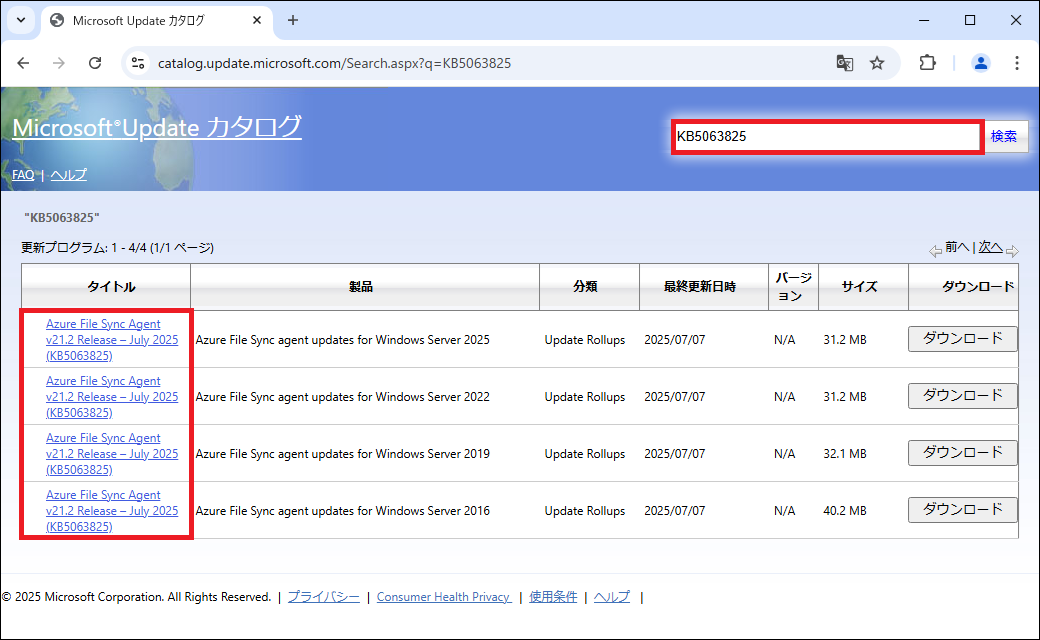Image resolution: width=1040 pixels, height=640 pixels.
Task: Bookmark this page with the star
Action: [877, 63]
